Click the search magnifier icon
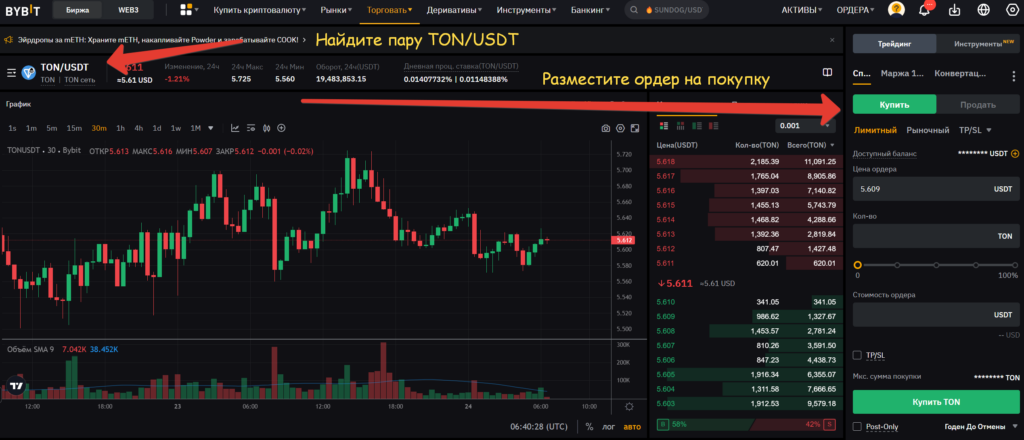The image size is (1024, 440). [x=635, y=10]
